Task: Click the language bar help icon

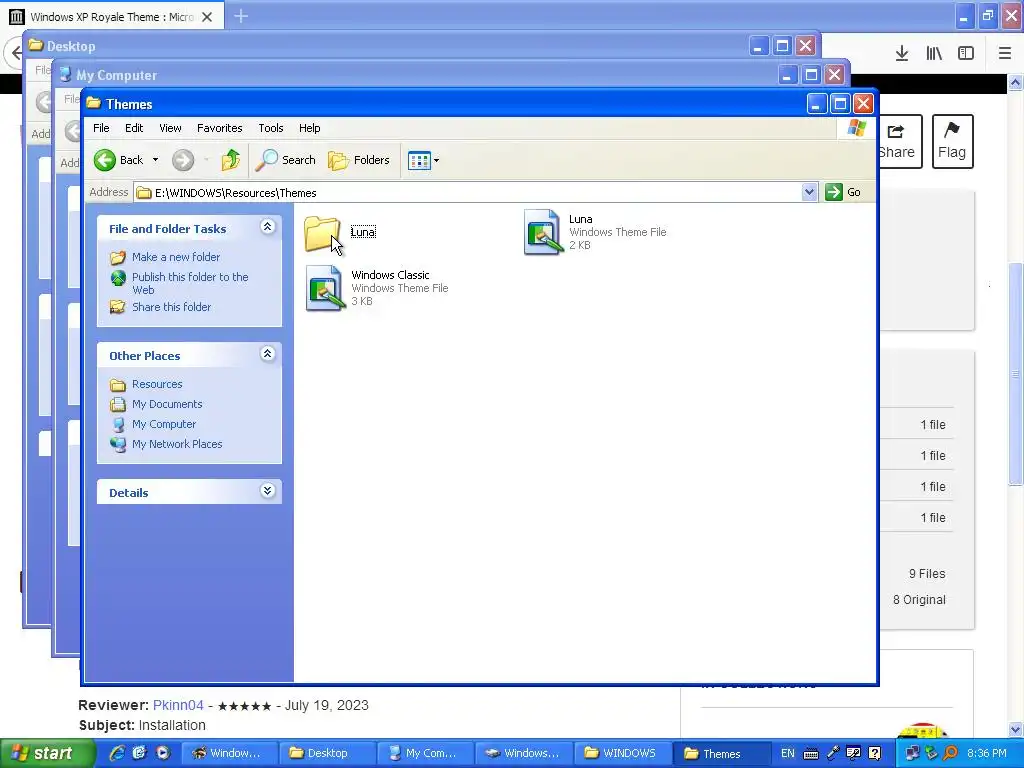Action: tap(876, 753)
